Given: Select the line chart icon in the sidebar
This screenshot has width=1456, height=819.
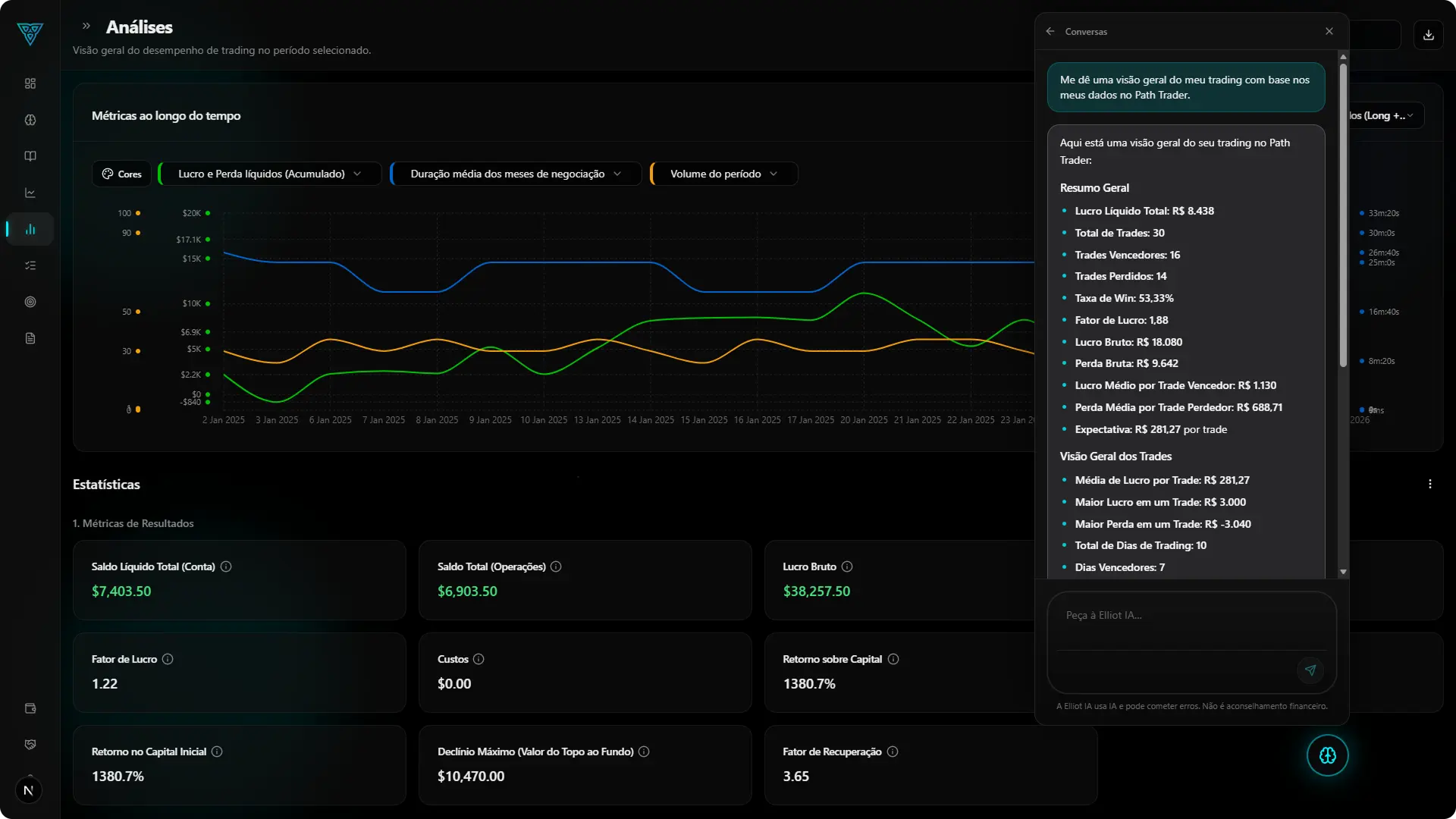Looking at the screenshot, I should click(x=30, y=193).
